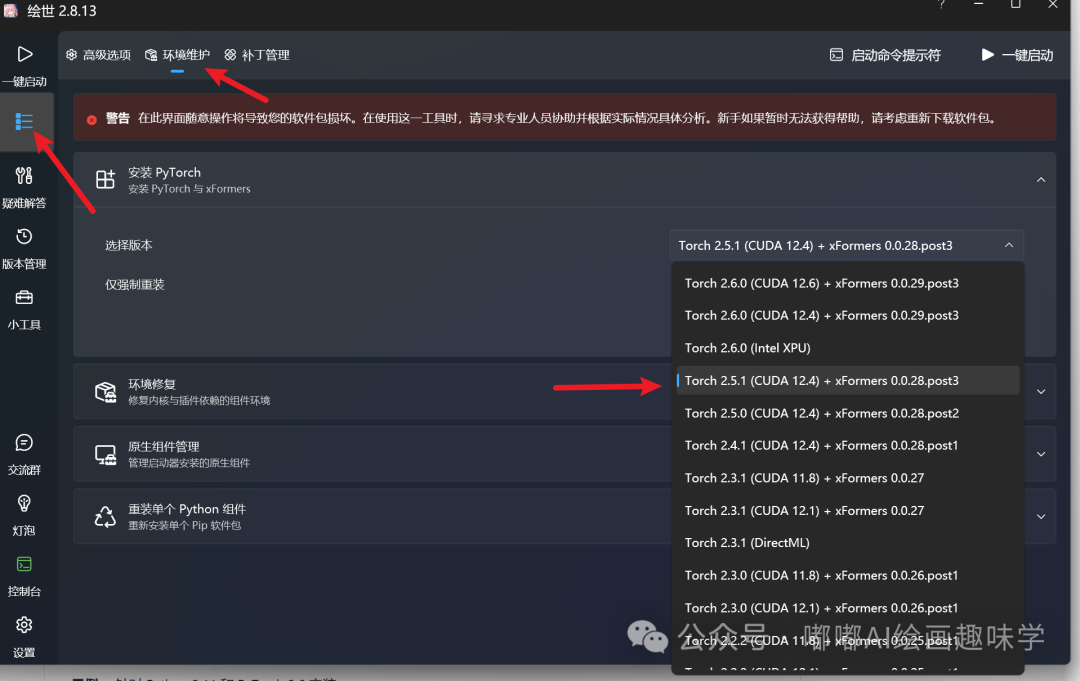This screenshot has height=681, width=1080.
Task: Click the help question mark in title bar
Action: pos(941,5)
